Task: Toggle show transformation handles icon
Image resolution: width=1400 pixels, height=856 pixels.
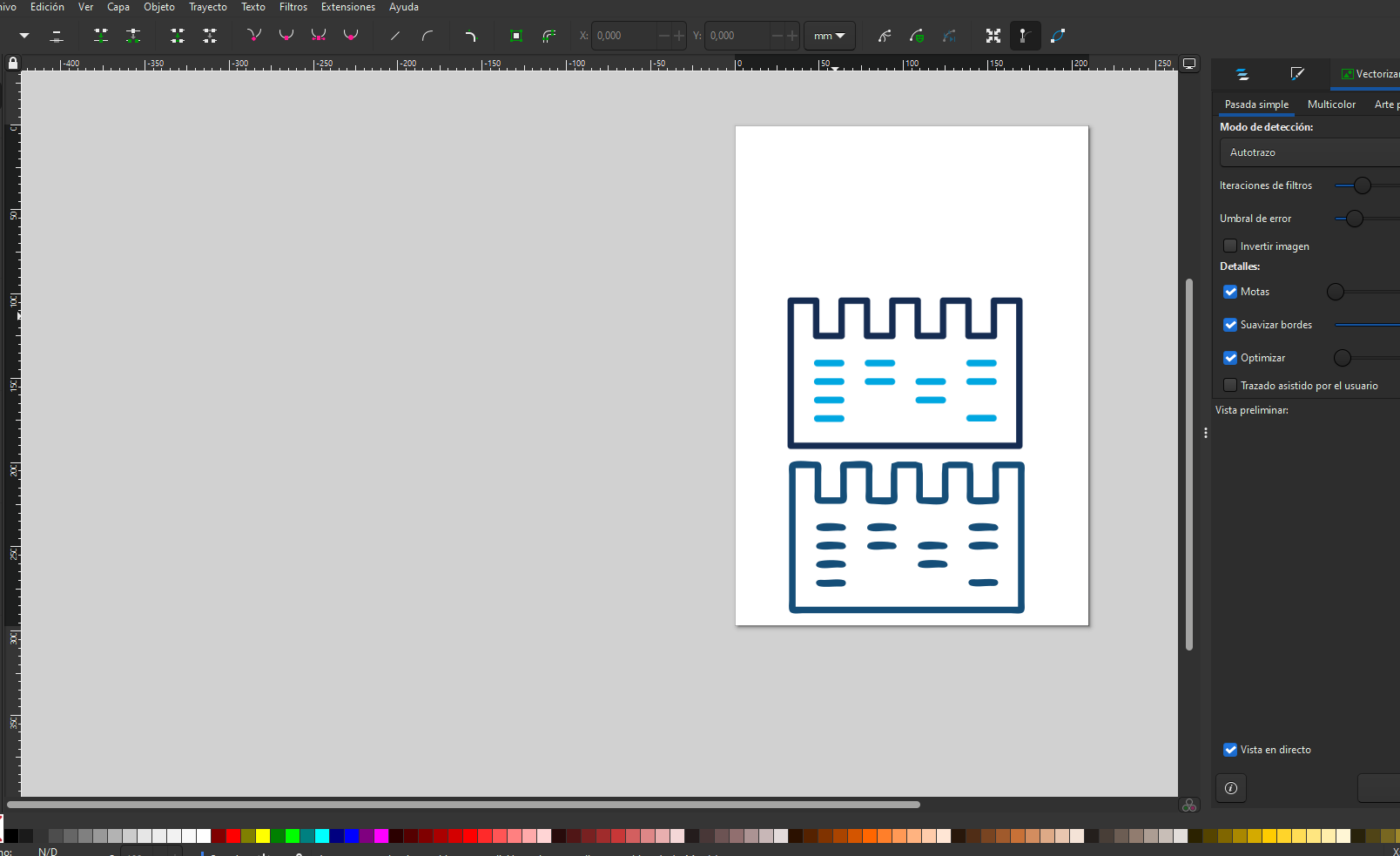Action: point(993,36)
